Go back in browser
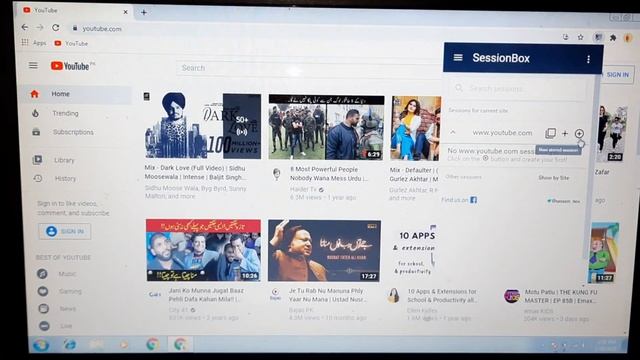The height and width of the screenshot is (360, 640). (25, 27)
